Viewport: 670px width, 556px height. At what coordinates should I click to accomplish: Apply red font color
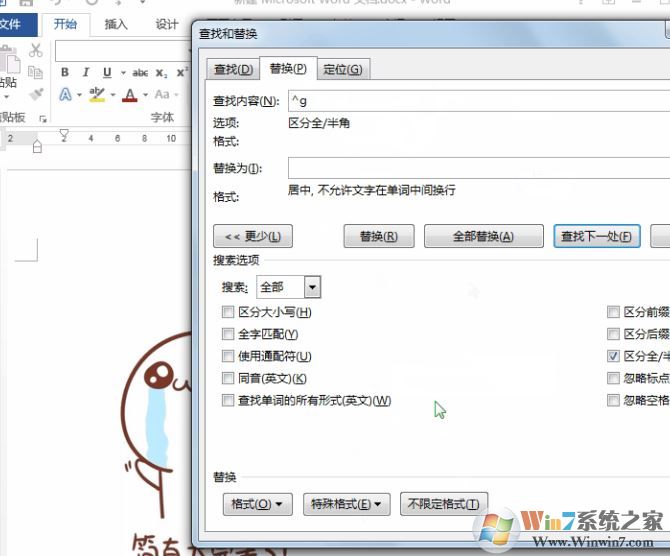click(130, 94)
